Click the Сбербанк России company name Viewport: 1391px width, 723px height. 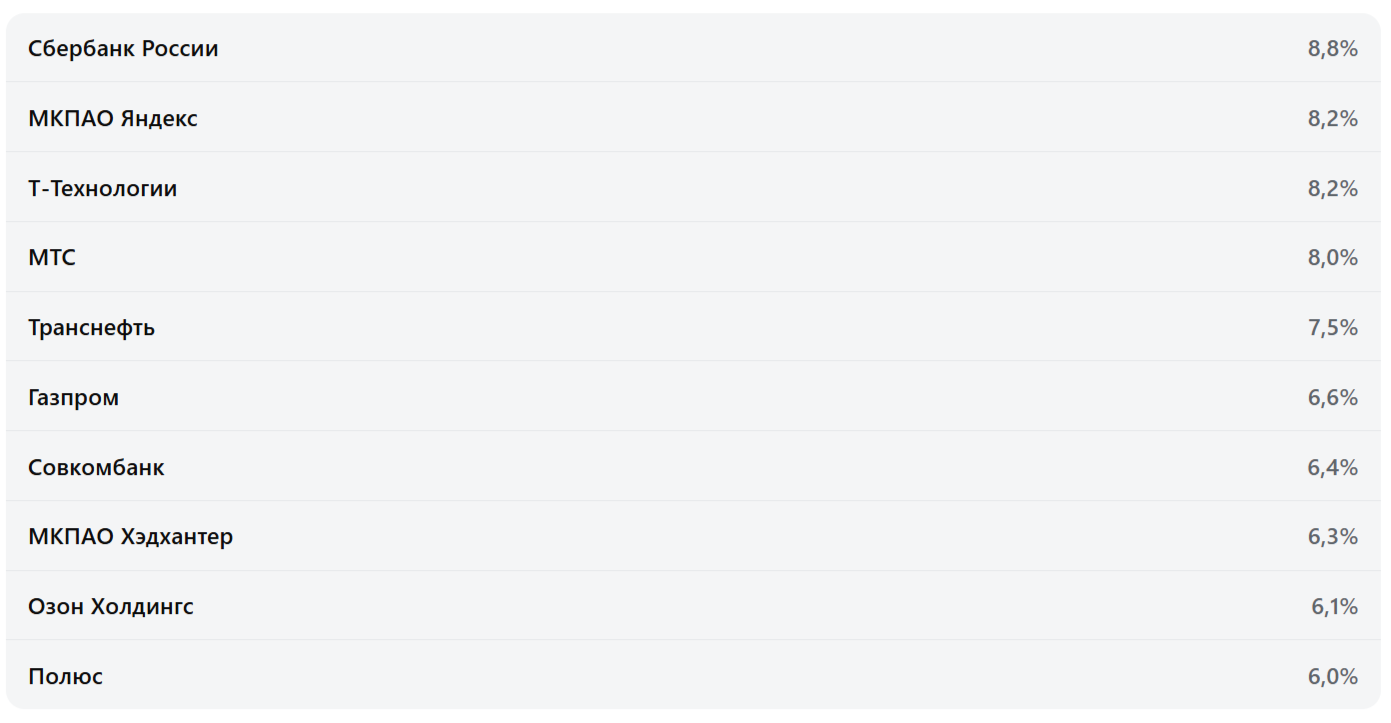(x=123, y=49)
